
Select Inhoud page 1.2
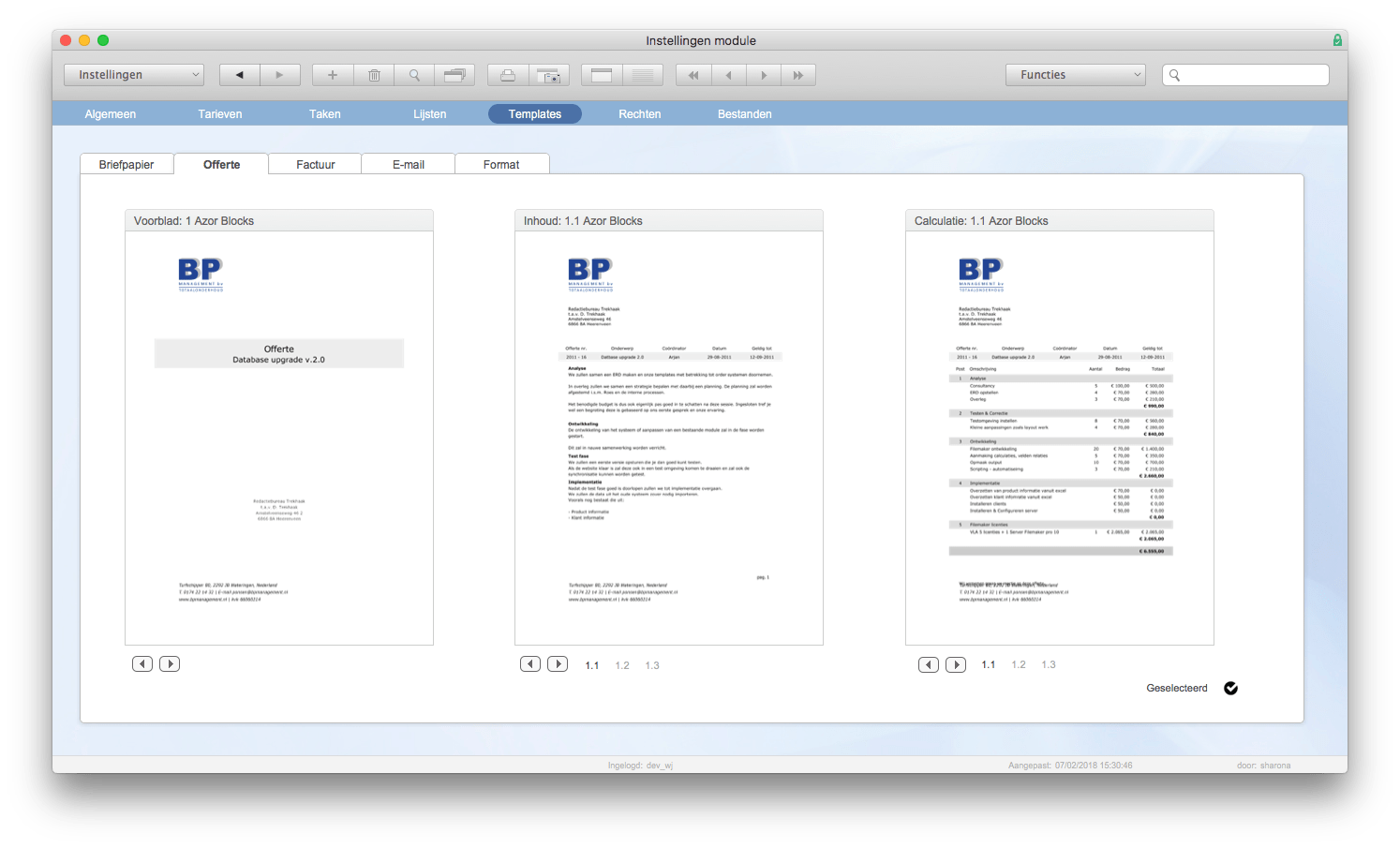[622, 665]
